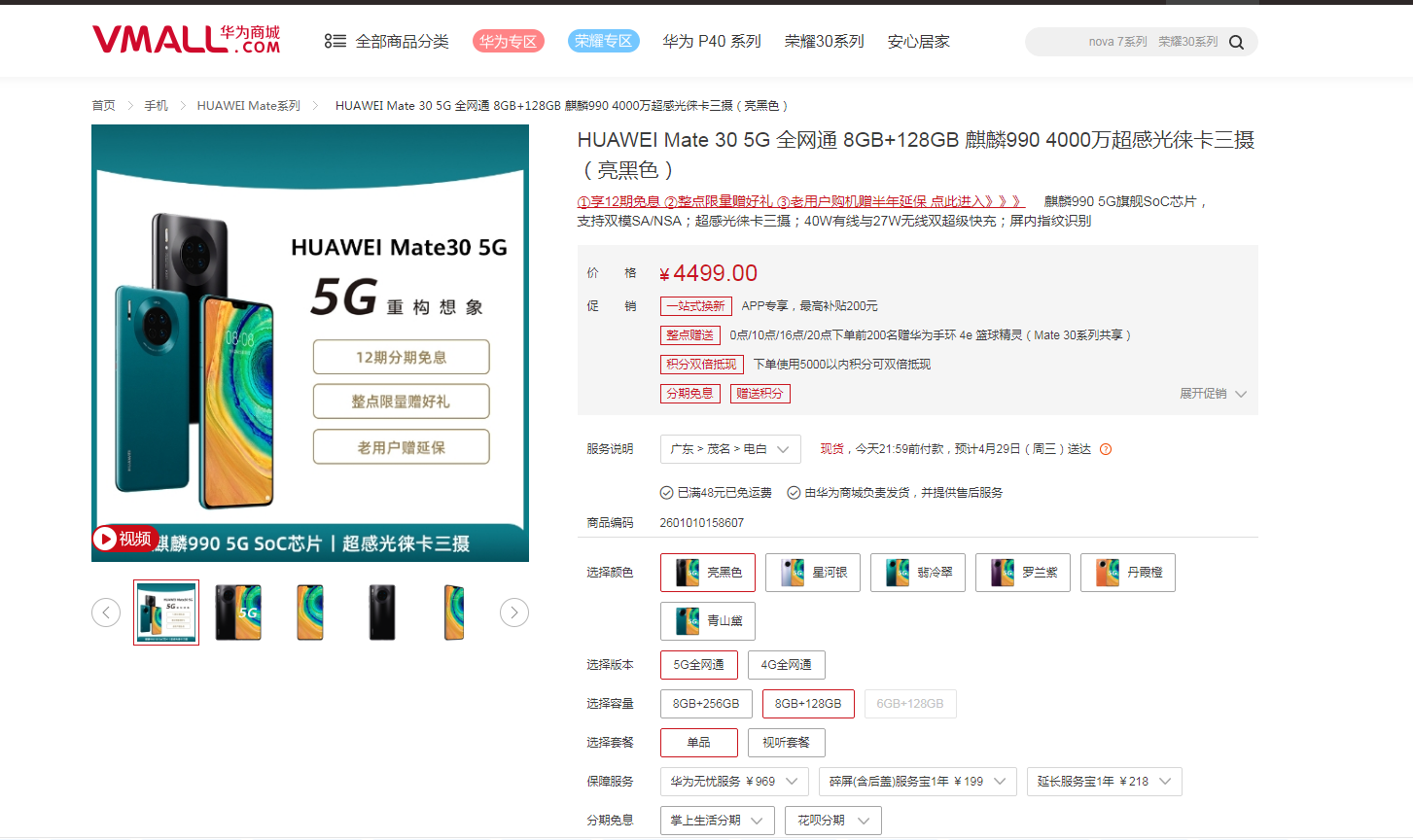Click the 一站式换新 promo tag
1413x840 pixels.
click(x=696, y=306)
